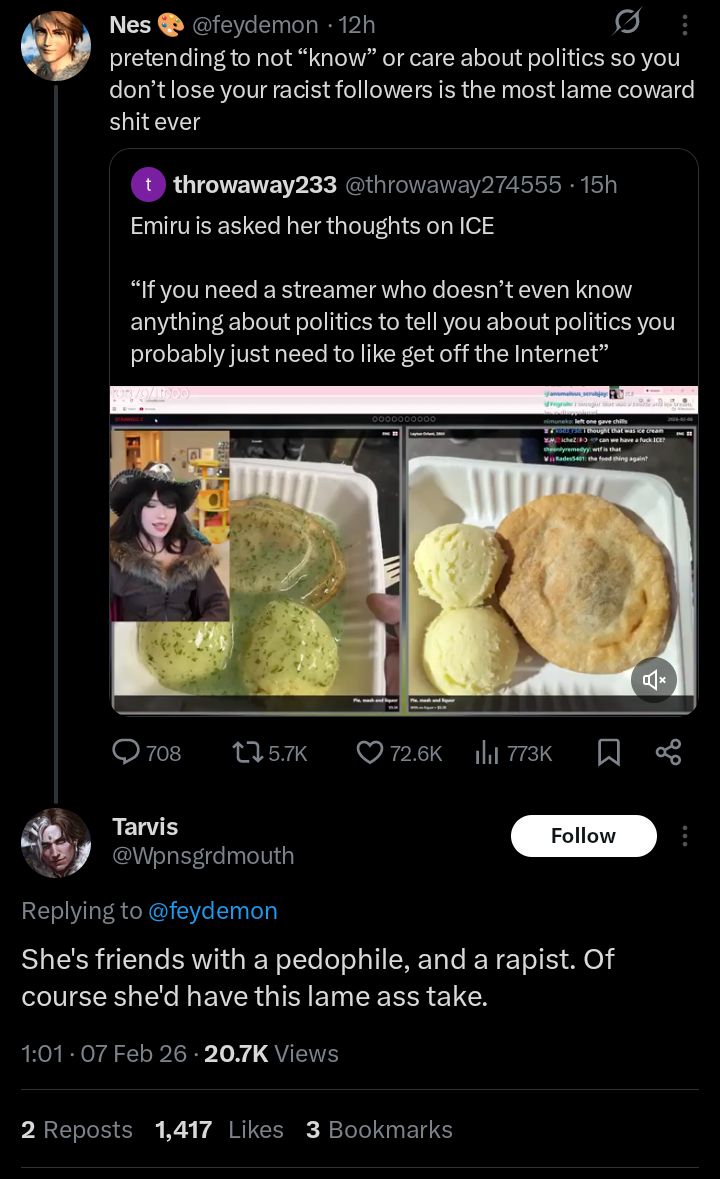The height and width of the screenshot is (1179, 720).
Task: Share Nes's tweet via share icon
Action: click(668, 752)
